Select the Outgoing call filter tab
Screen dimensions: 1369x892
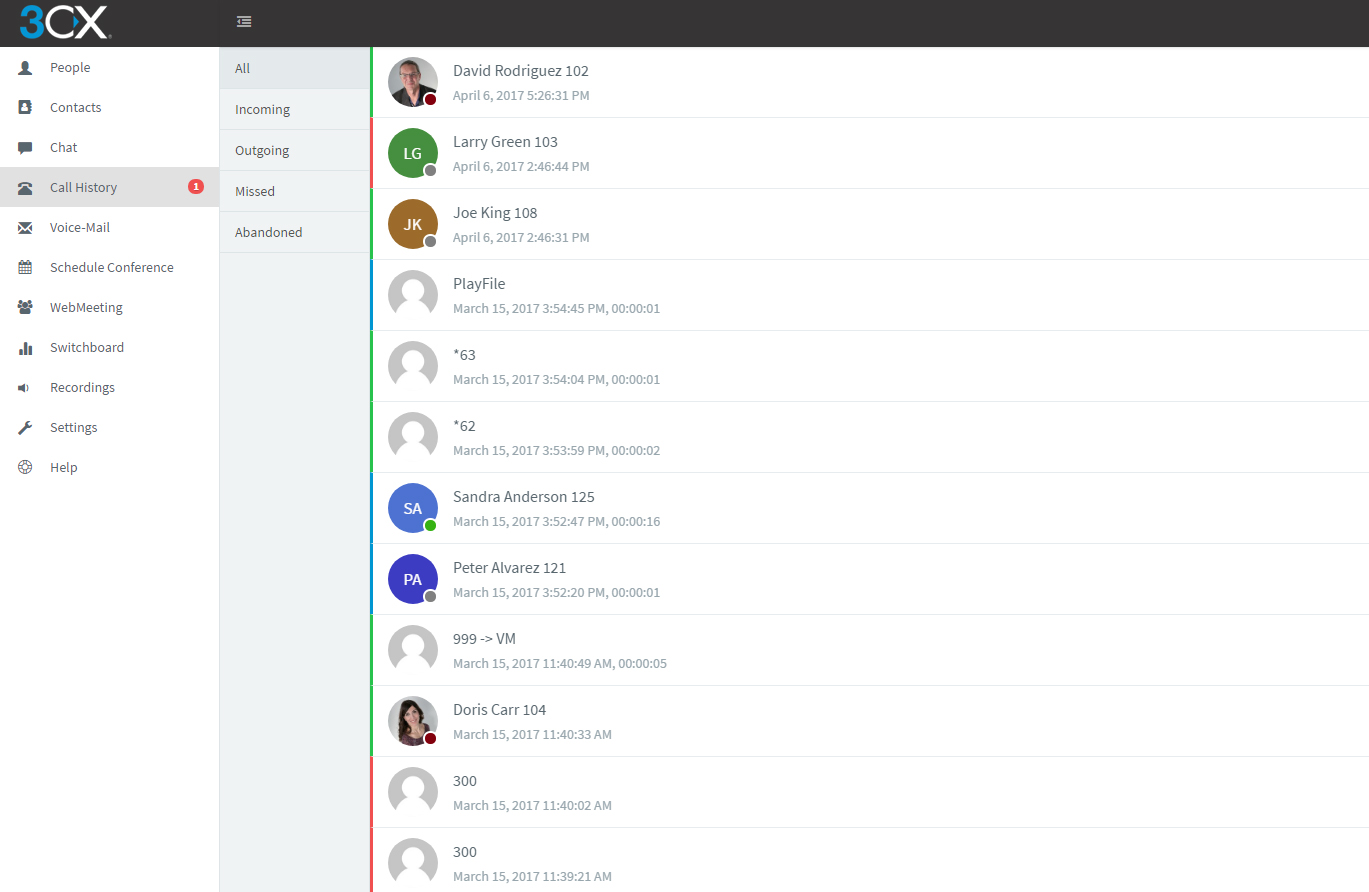click(x=294, y=150)
